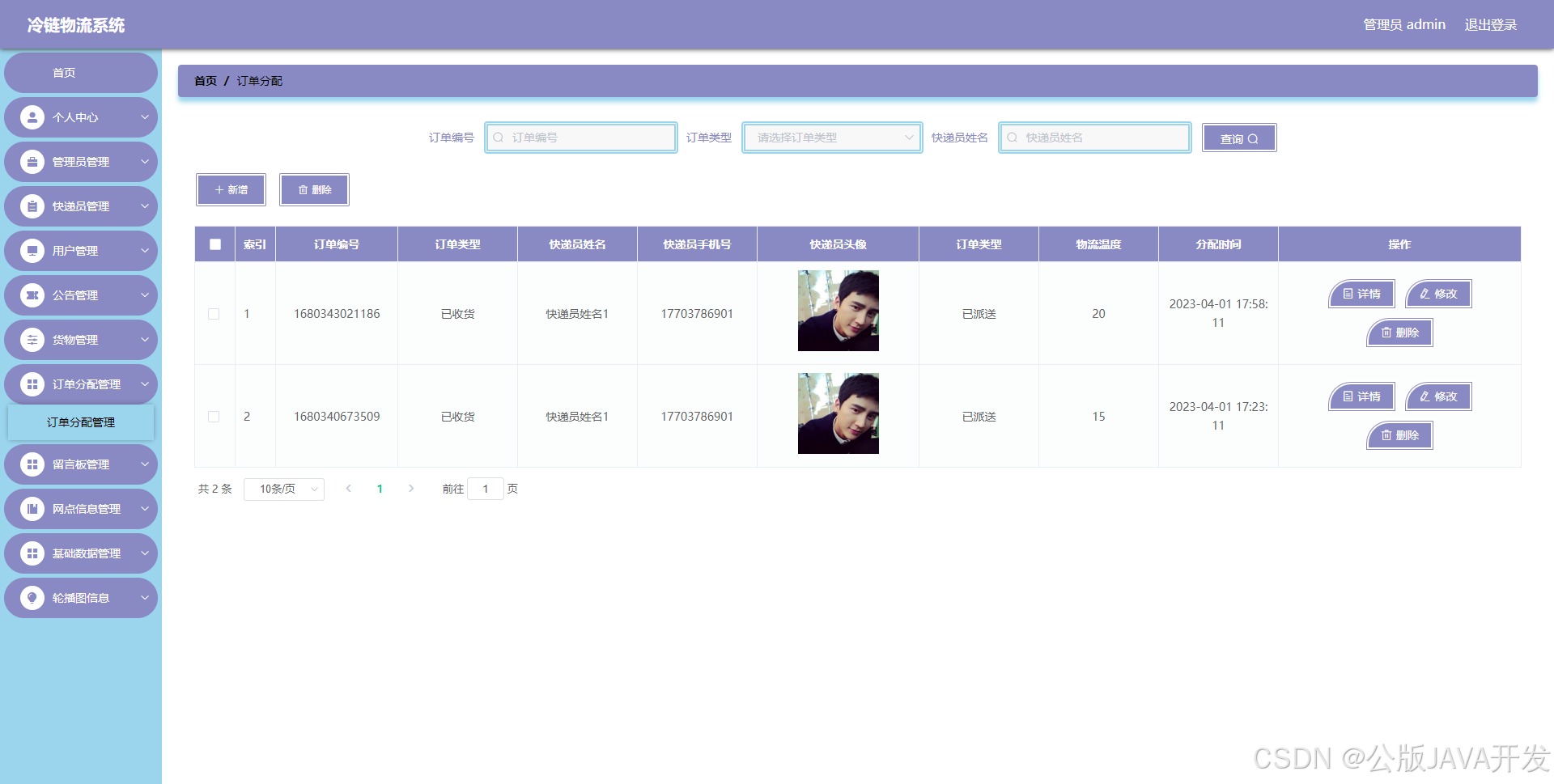
Task: Click 删除 for order 1680340673509
Action: click(1400, 435)
